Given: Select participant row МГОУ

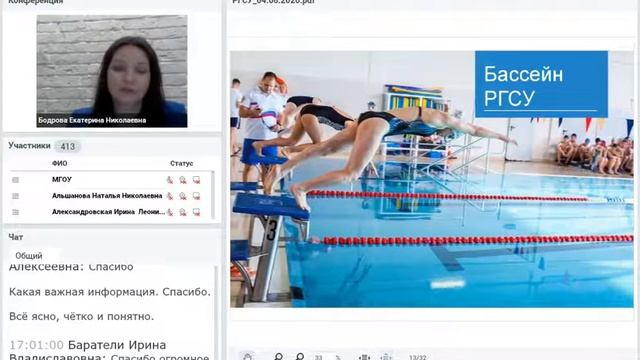Looking at the screenshot, I should coord(108,180).
